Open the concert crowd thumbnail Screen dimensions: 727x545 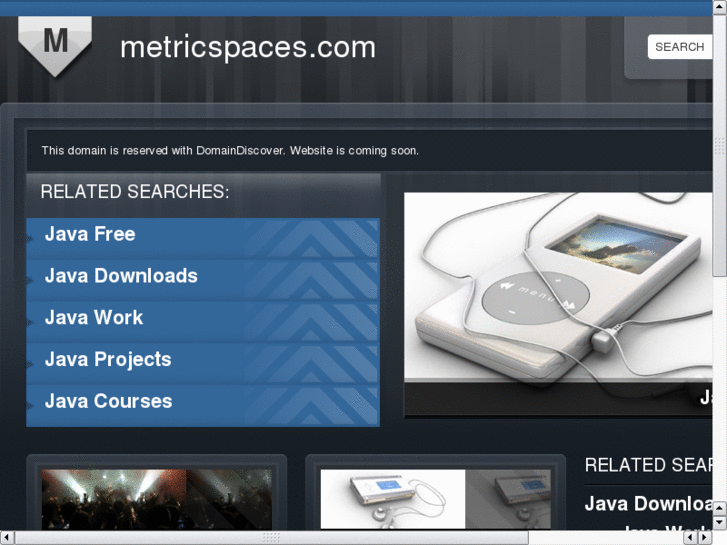pyautogui.click(x=157, y=499)
